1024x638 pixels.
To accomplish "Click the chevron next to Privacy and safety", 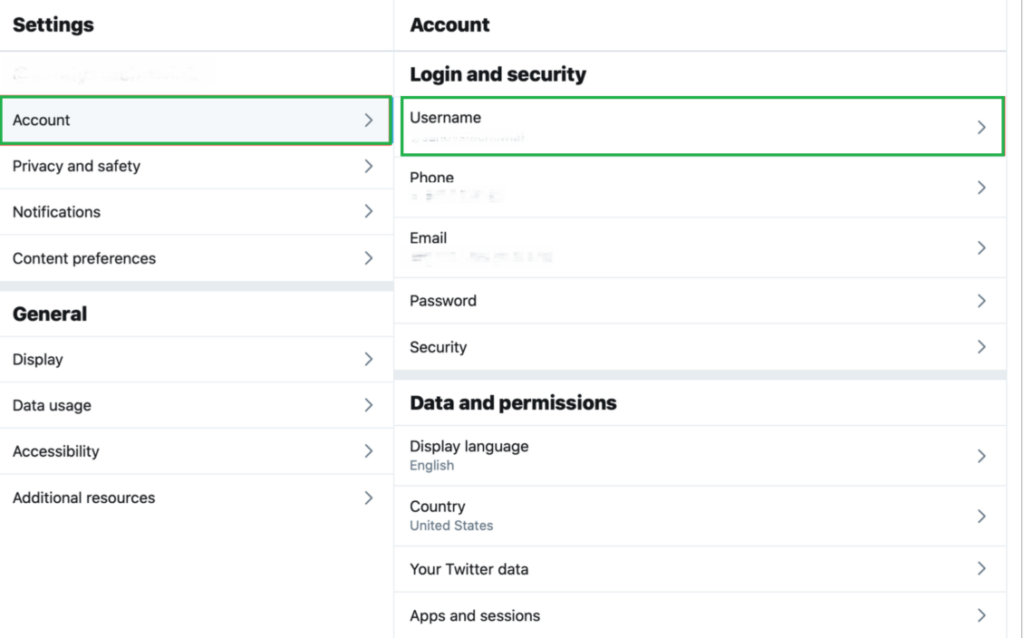I will click(x=369, y=166).
